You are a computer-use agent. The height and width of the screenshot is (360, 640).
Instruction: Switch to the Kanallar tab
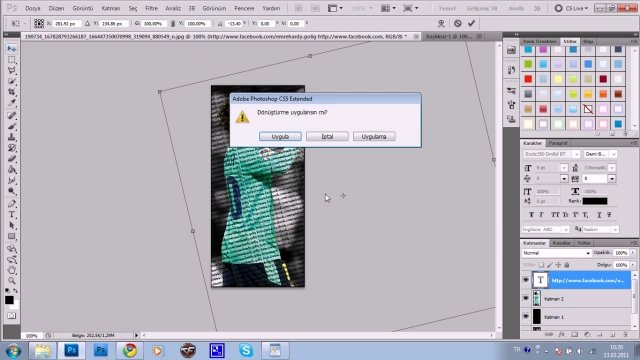click(x=561, y=243)
